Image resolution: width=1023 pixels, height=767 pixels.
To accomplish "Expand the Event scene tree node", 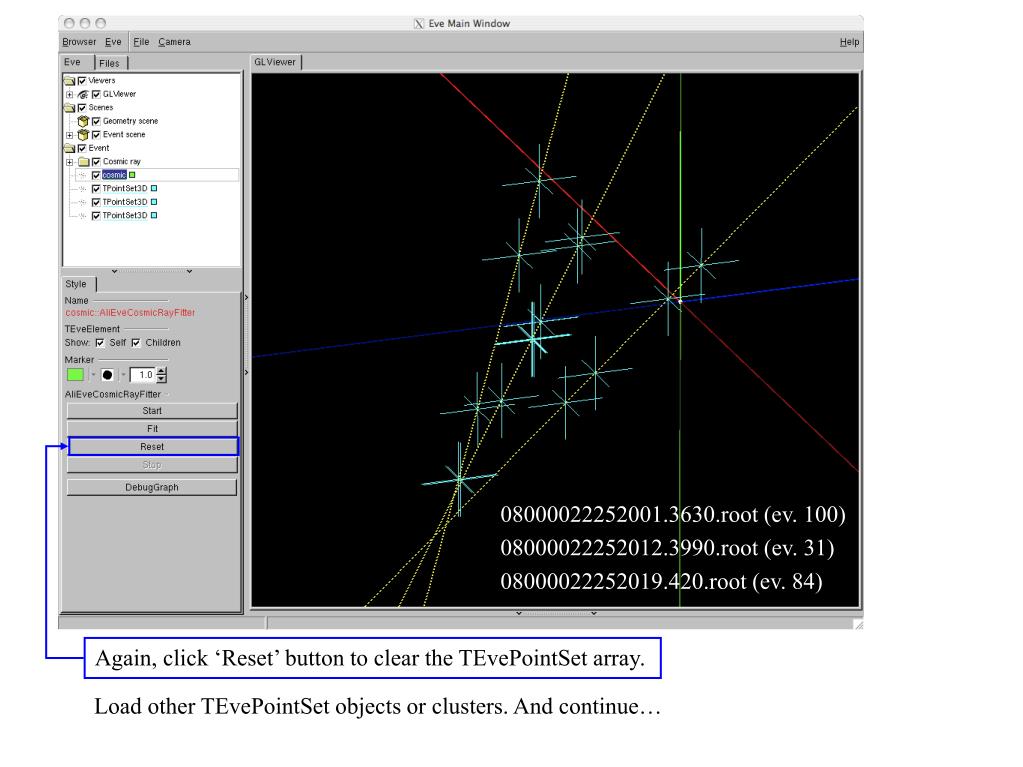I will (70, 135).
